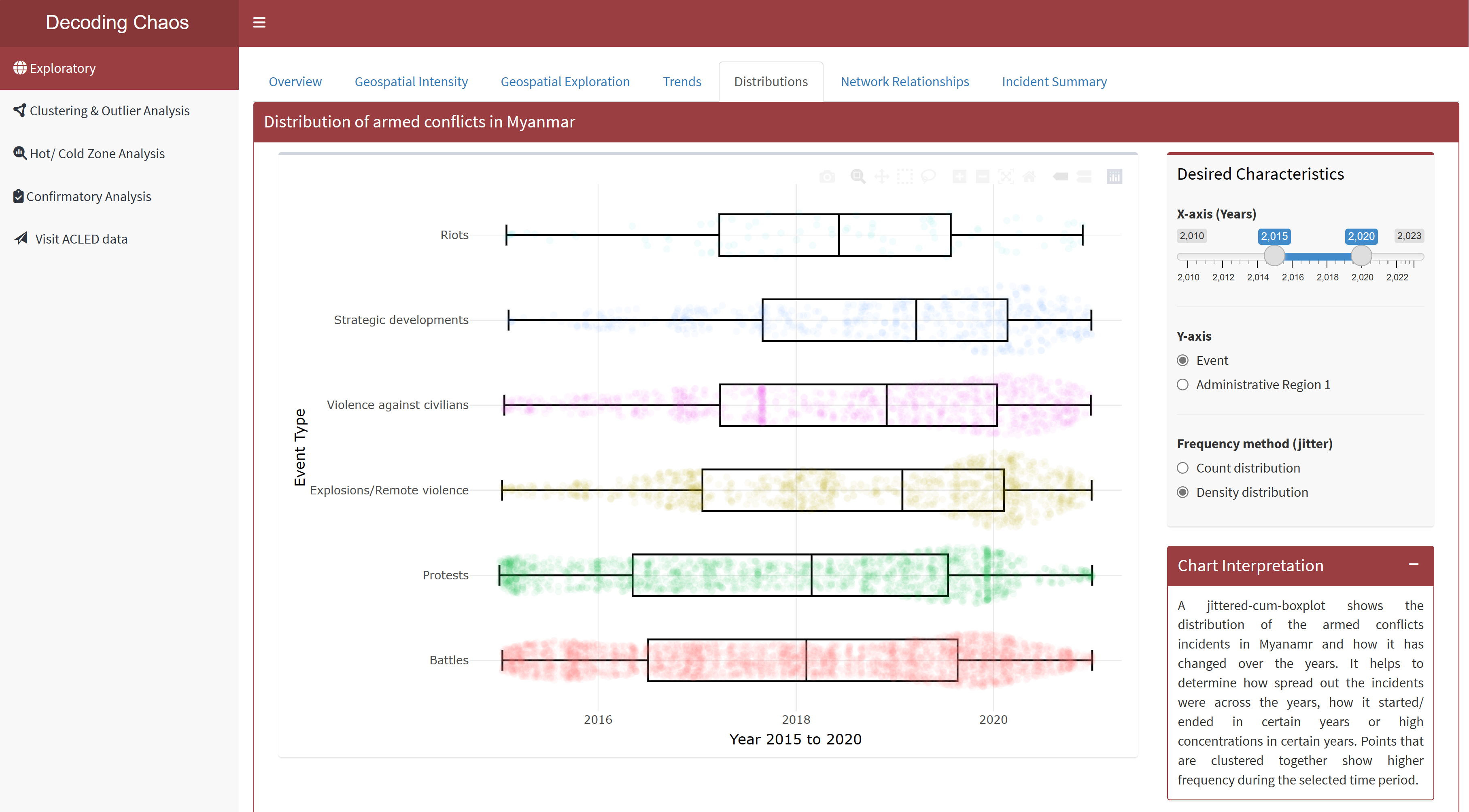Click the Plotly camera download icon
Viewport: 1469px width, 812px height.
coord(827,177)
